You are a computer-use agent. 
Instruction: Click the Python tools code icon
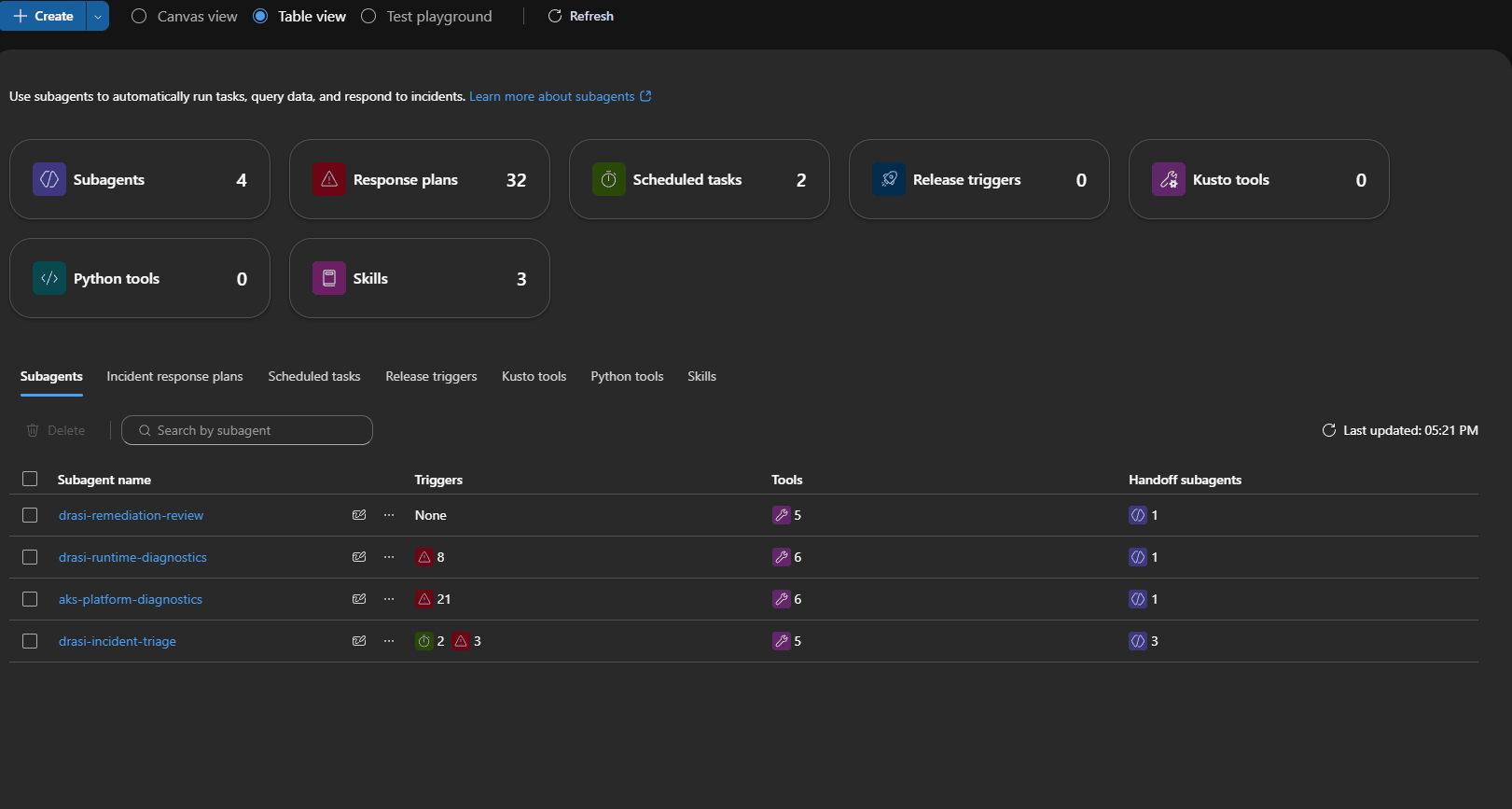(x=49, y=278)
